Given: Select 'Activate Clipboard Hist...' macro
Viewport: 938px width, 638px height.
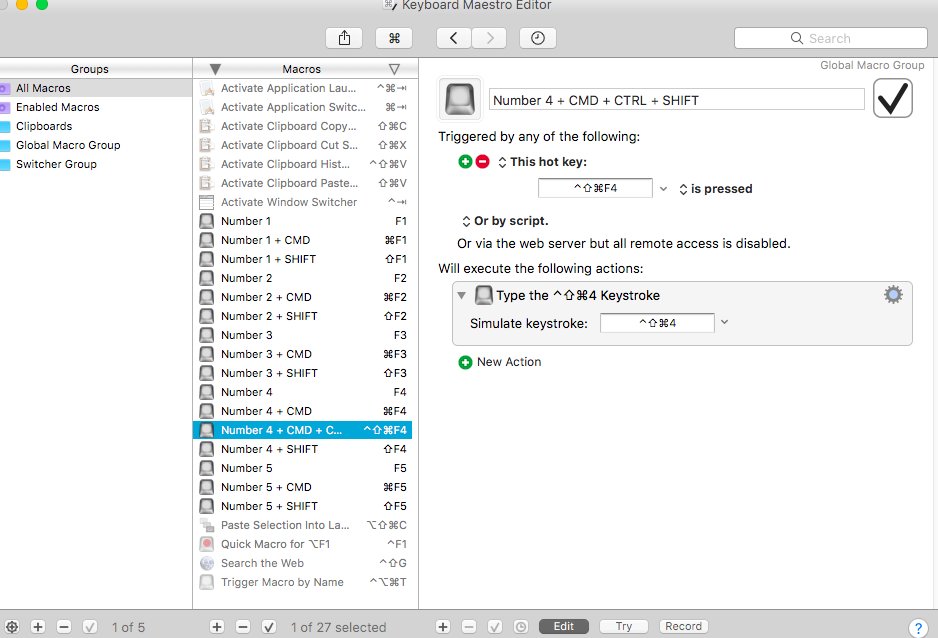Looking at the screenshot, I should point(303,164).
